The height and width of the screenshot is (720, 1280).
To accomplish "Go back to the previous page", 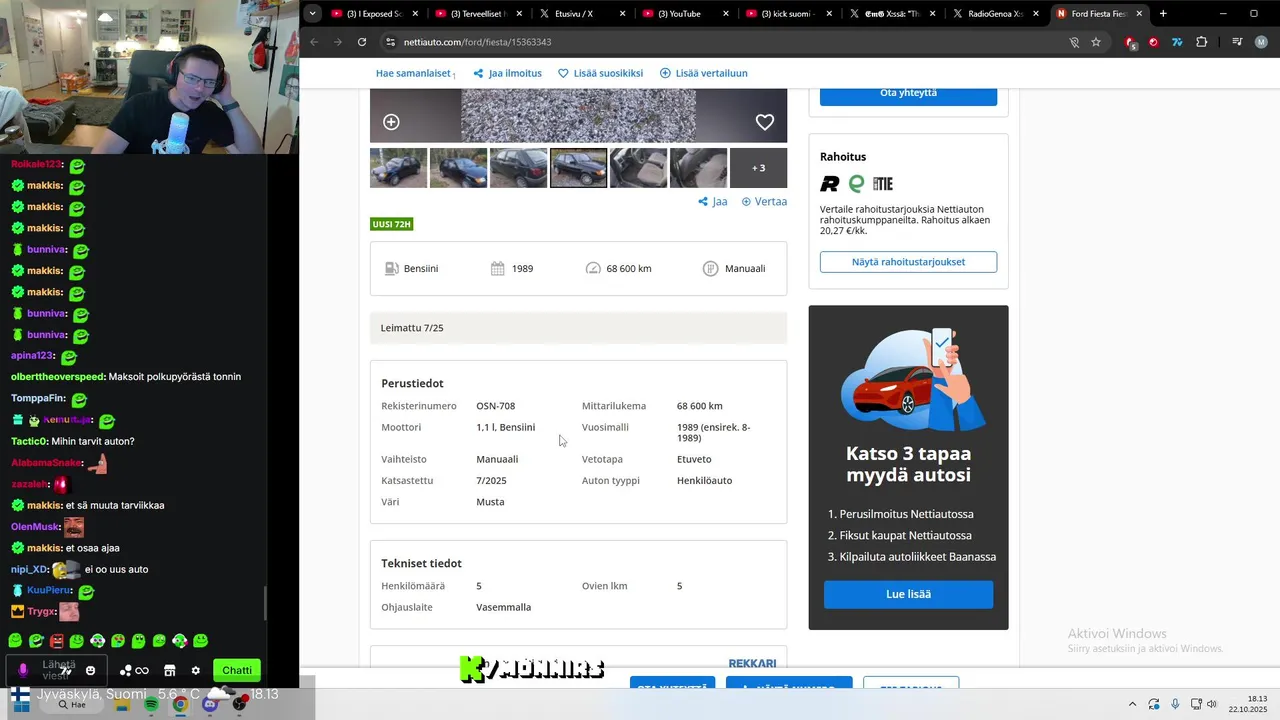I will [x=314, y=42].
